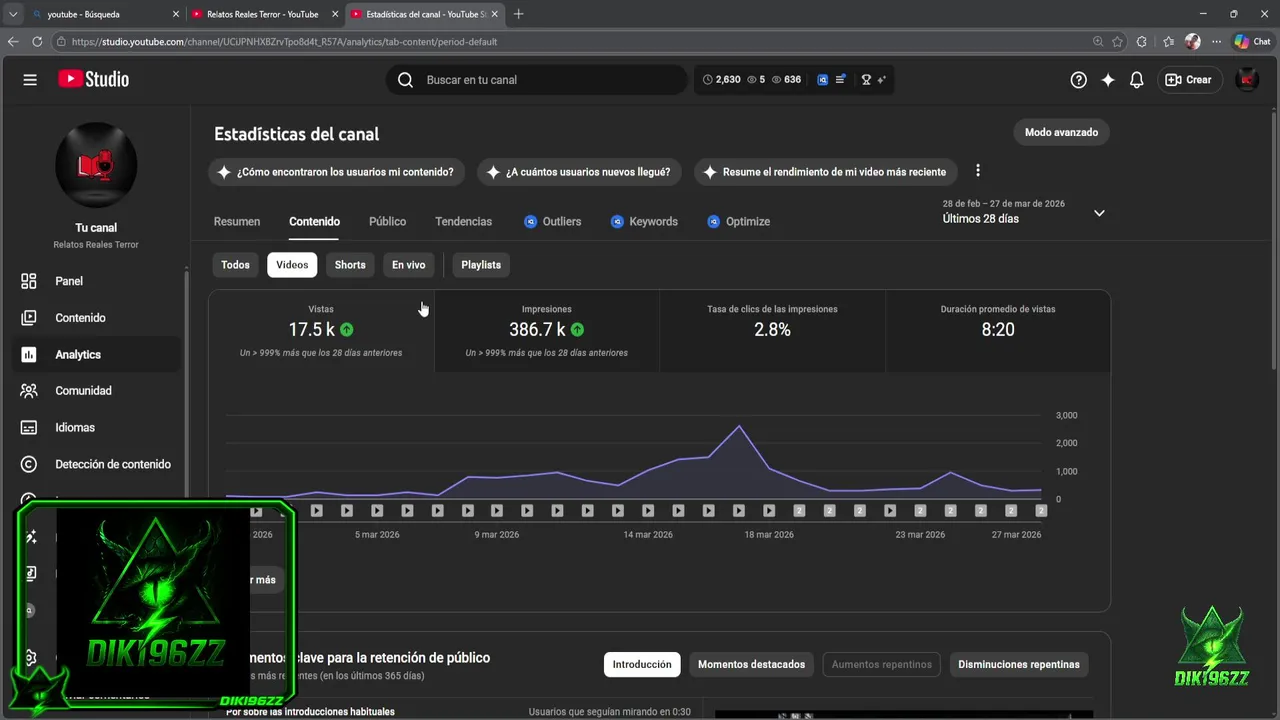Viewport: 1280px width, 720px height.
Task: Click '¿Cómo encontraron los usuarios mi contenido?' suggestion
Action: click(336, 172)
